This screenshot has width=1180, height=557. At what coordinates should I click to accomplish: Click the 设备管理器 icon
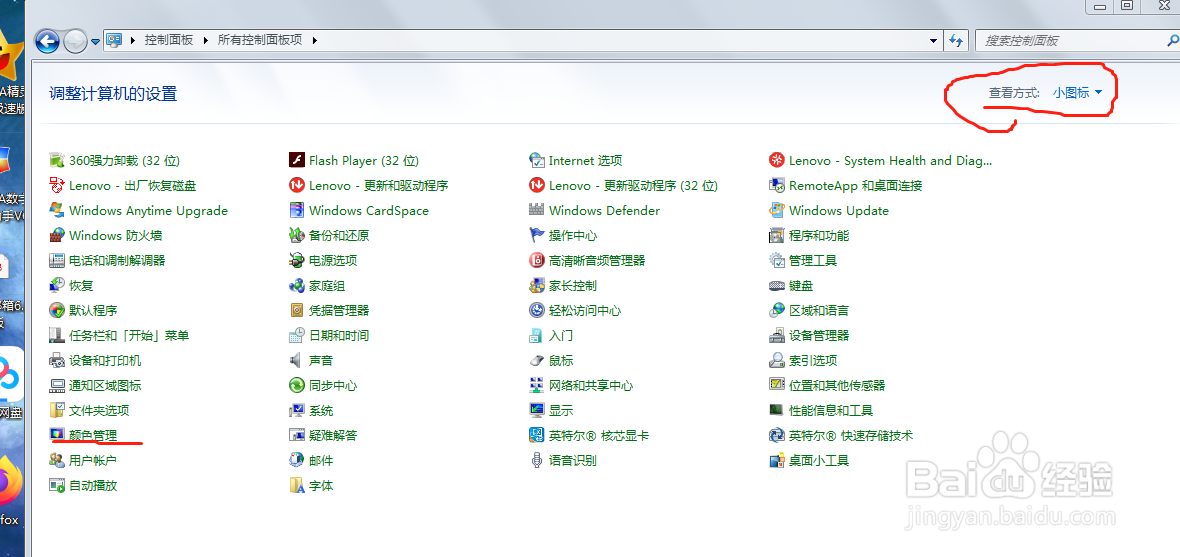pyautogui.click(x=777, y=336)
